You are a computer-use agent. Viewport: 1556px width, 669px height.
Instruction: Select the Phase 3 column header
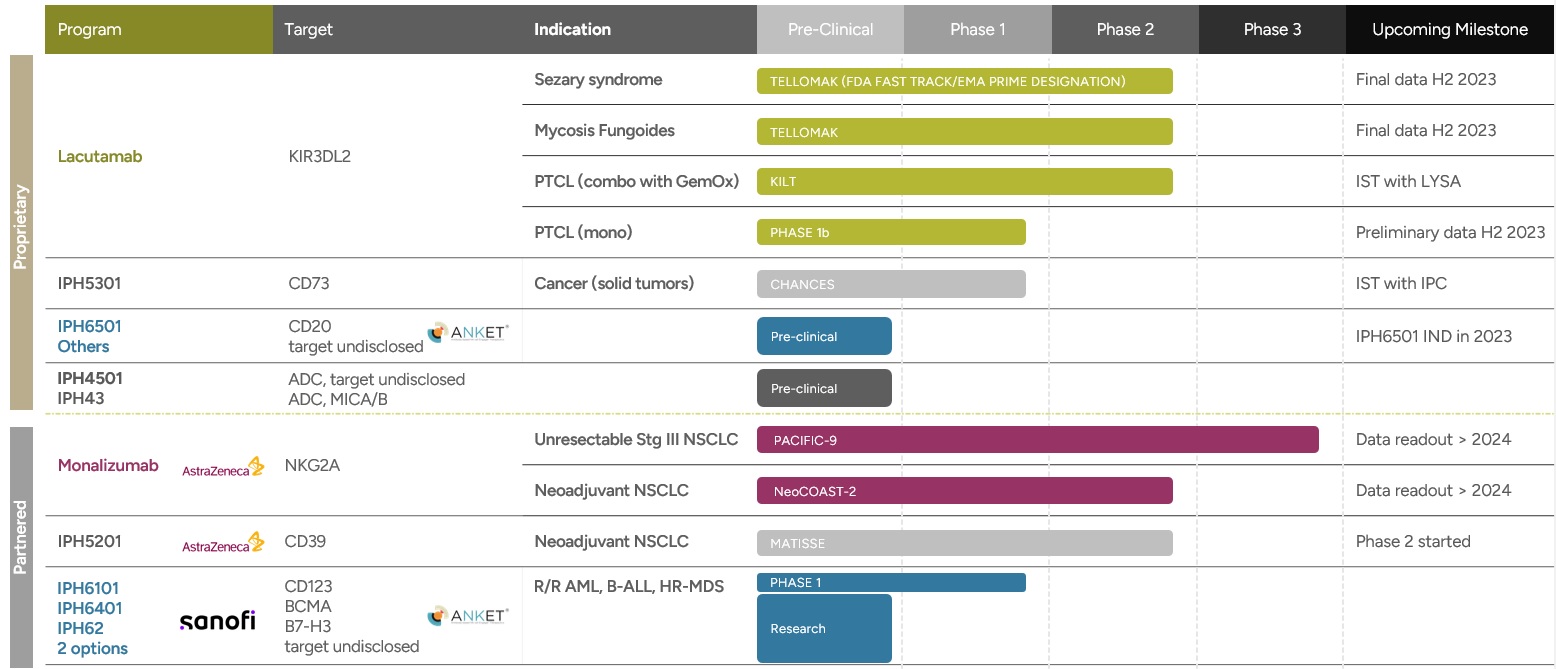coord(1272,29)
